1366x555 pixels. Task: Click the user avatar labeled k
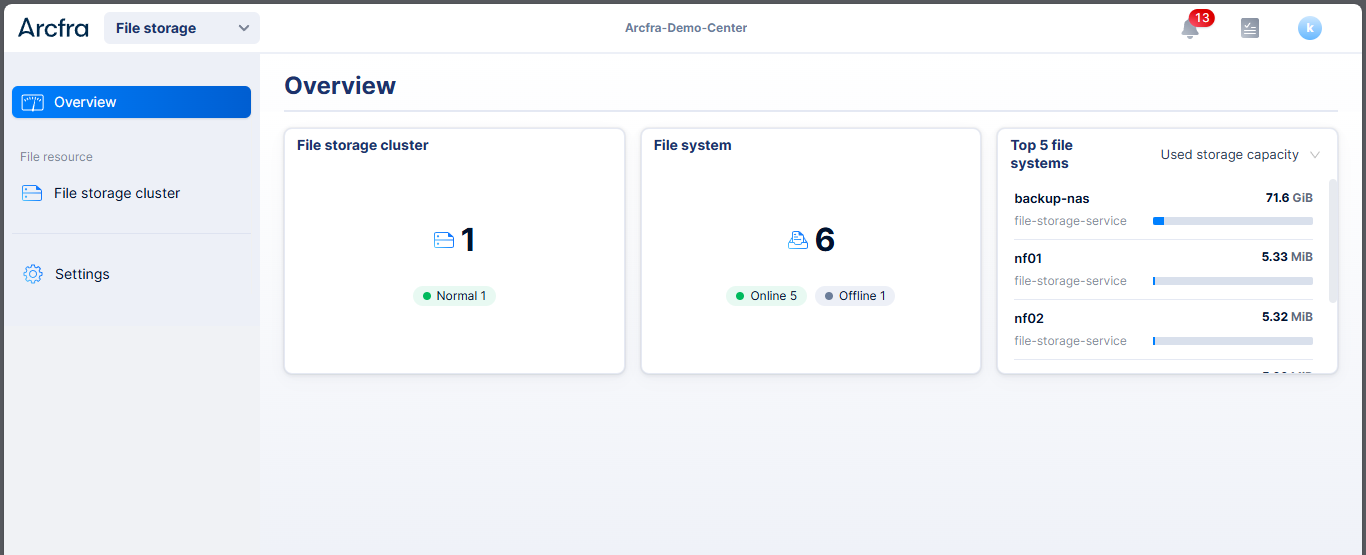(x=1309, y=28)
